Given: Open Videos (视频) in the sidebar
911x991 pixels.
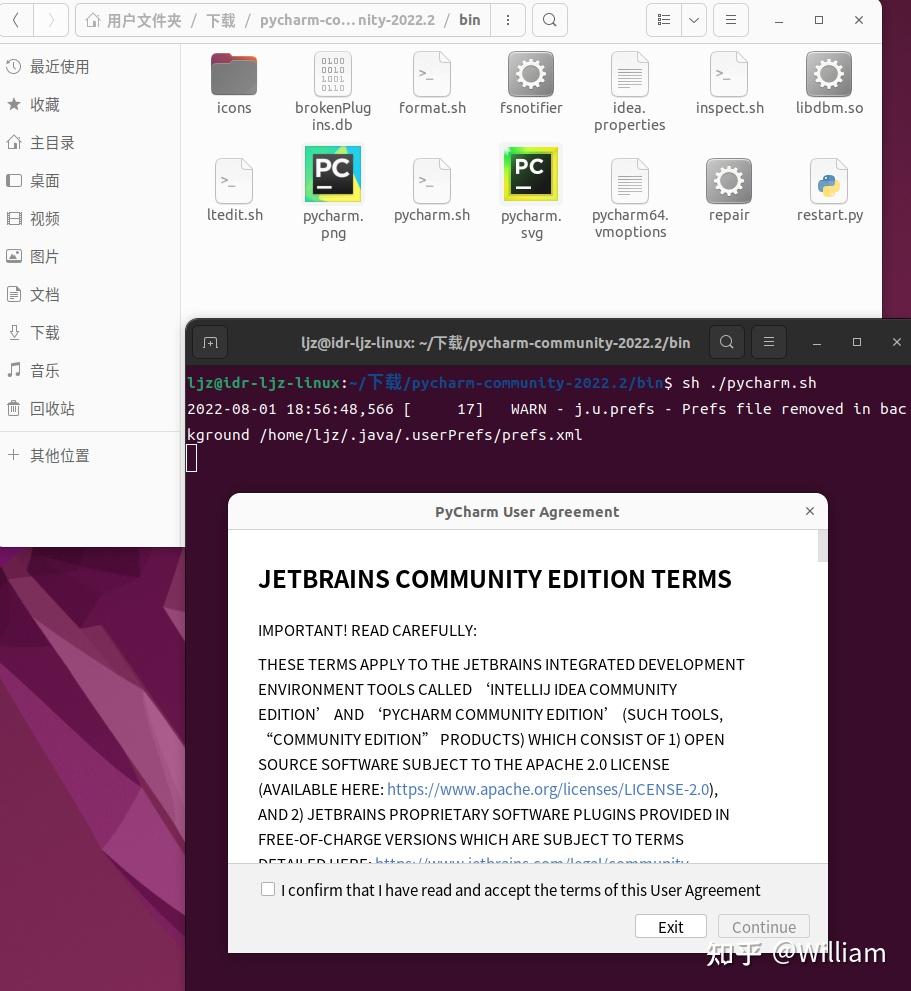Looking at the screenshot, I should (90, 219).
